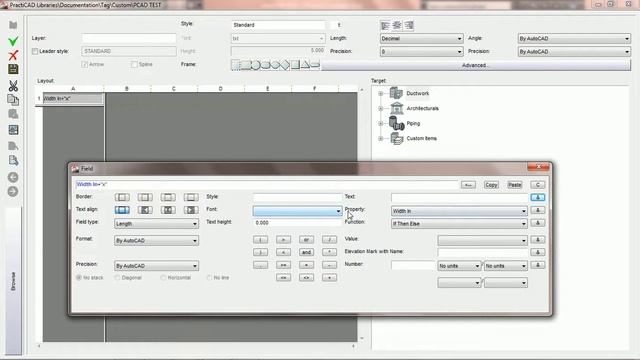Open the first No units dropdown
The height and width of the screenshot is (360, 640).
coord(459,266)
